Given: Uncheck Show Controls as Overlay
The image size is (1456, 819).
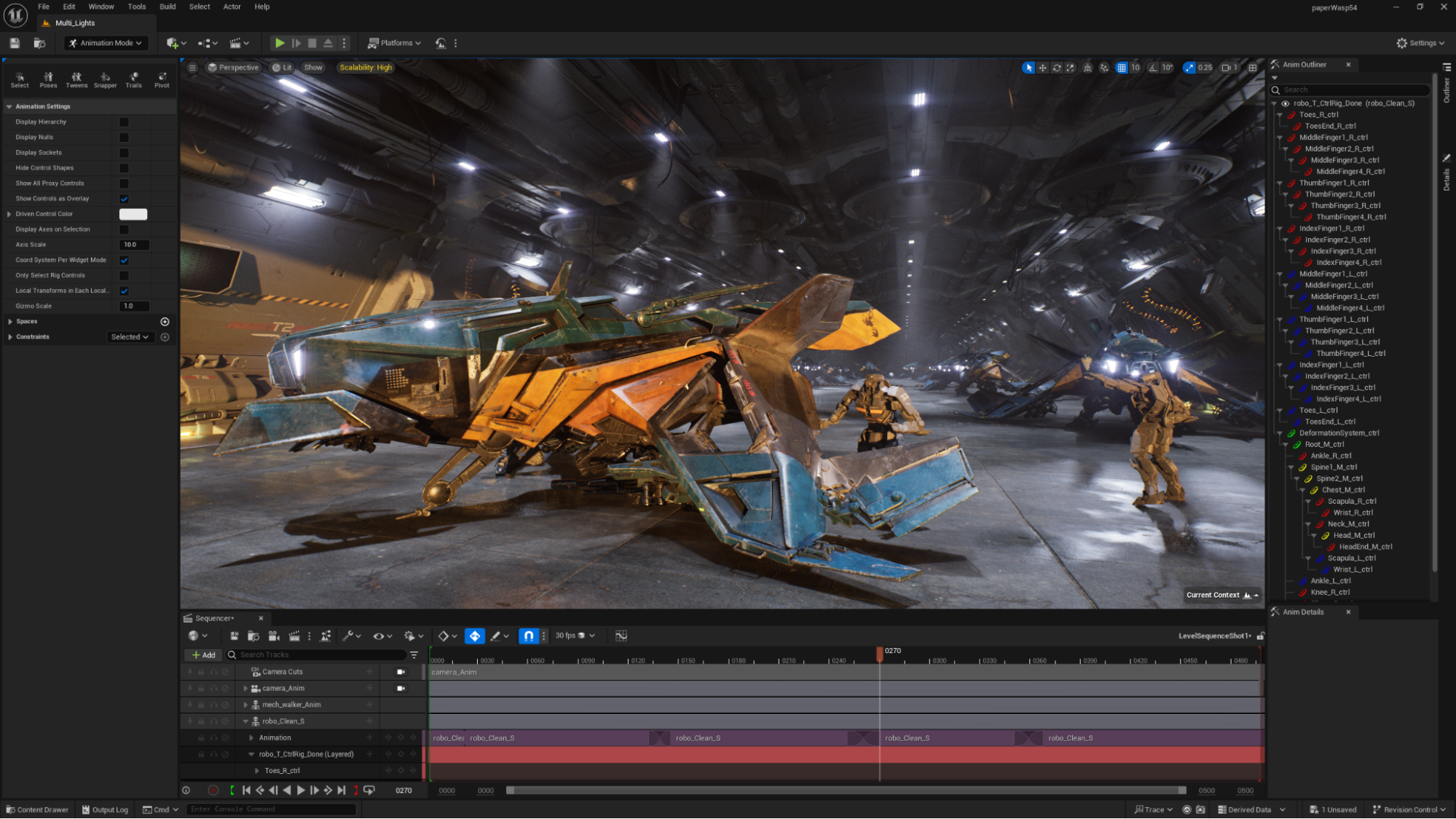Looking at the screenshot, I should [x=124, y=199].
